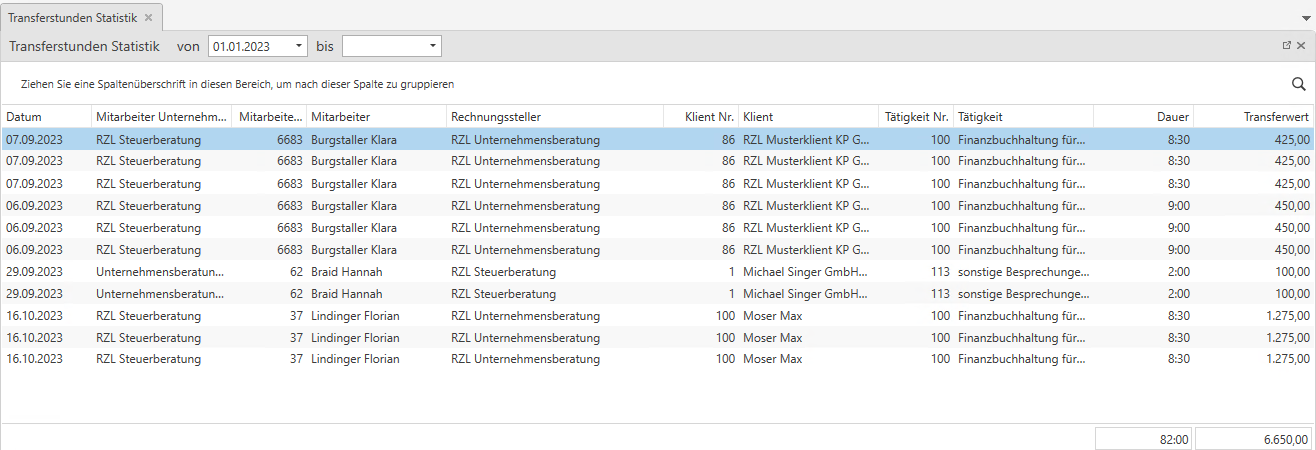Select the first Lindinger Florian row
The height and width of the screenshot is (450, 1316).
355,316
